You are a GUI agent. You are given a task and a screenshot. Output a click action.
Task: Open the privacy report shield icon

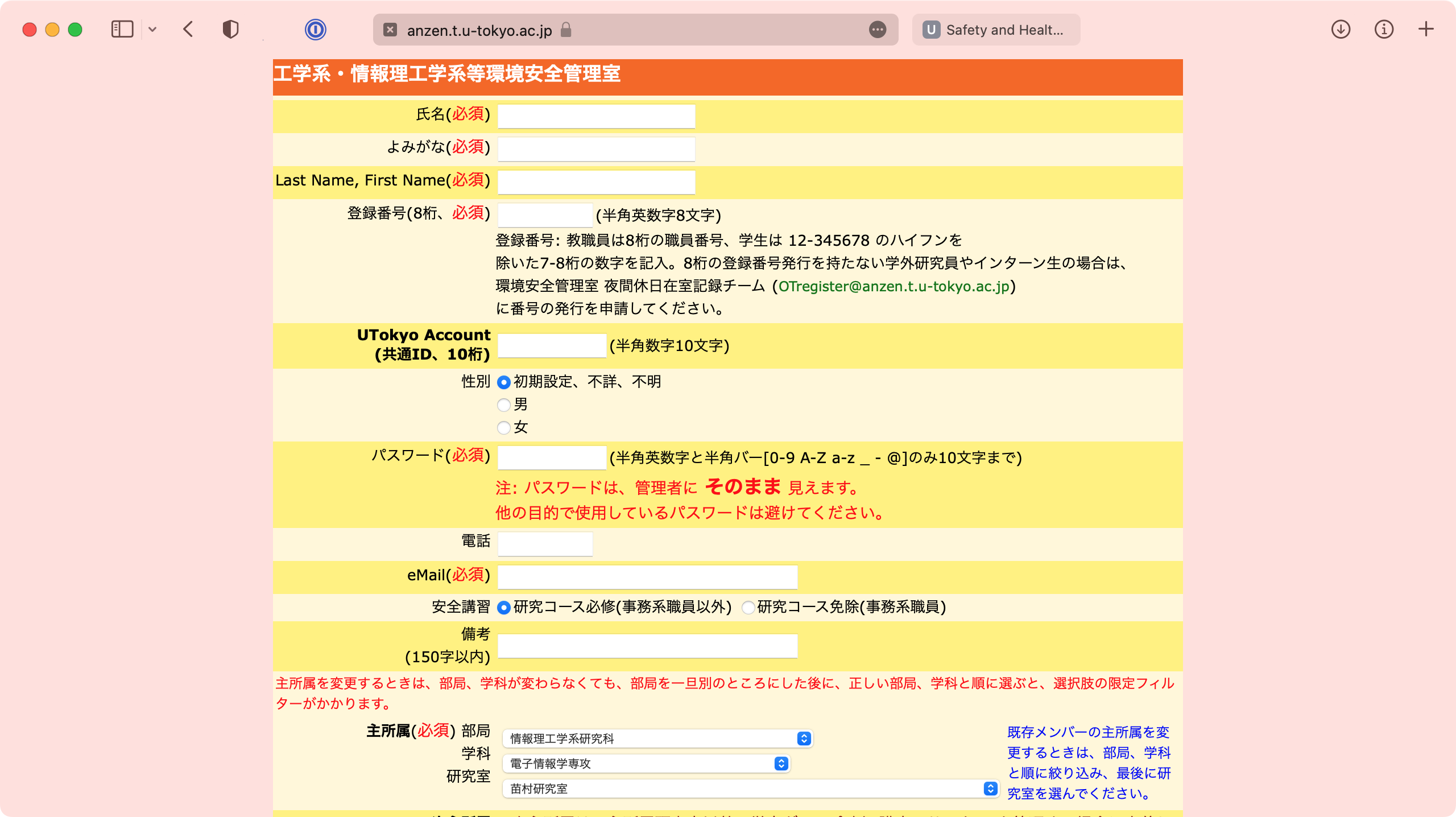tap(230, 30)
